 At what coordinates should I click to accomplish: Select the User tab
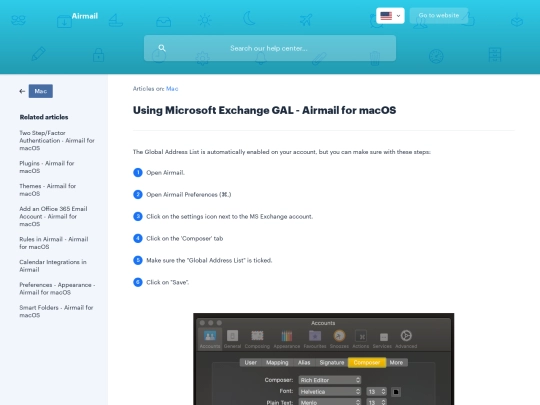(x=251, y=363)
